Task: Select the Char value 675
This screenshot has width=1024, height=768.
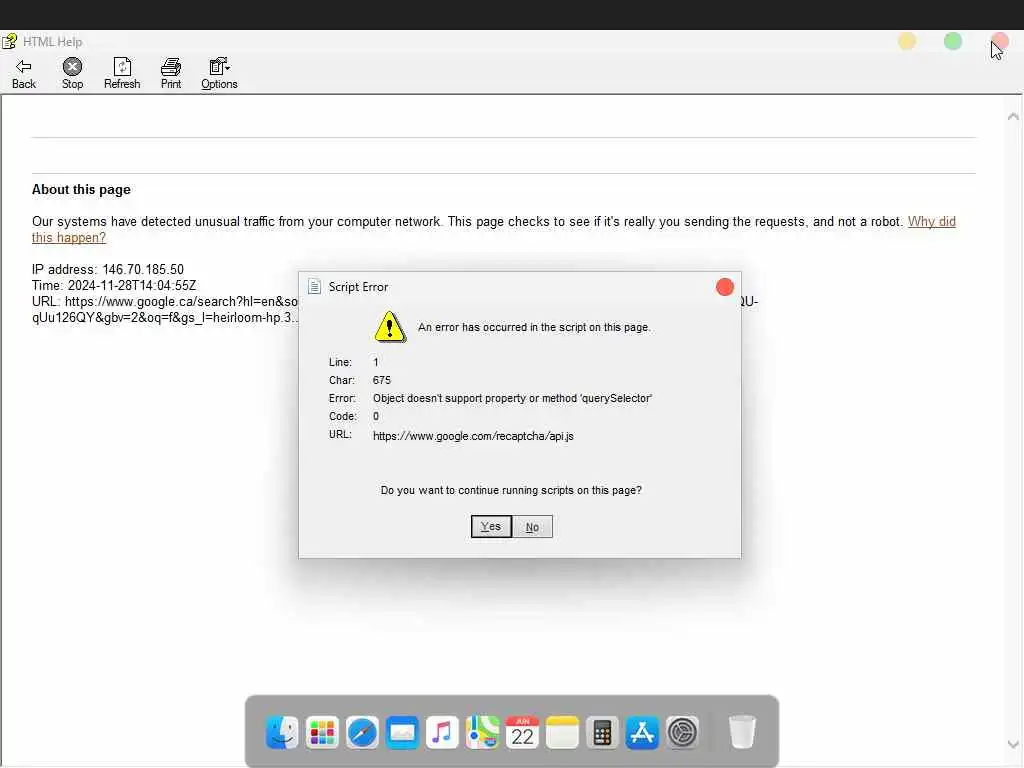Action: point(381,380)
